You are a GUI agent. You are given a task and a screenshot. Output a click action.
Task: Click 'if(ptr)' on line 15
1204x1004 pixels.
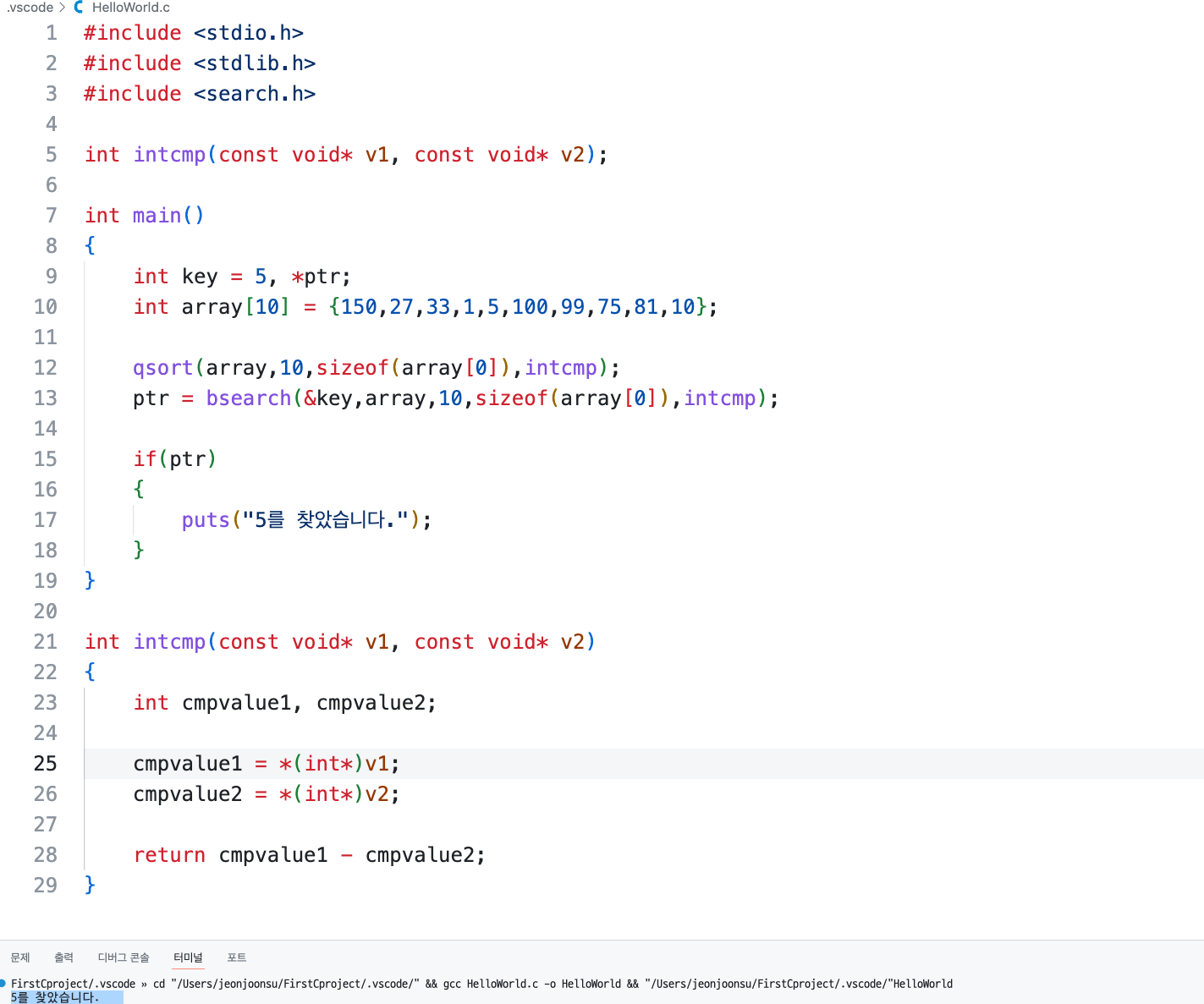point(175,459)
